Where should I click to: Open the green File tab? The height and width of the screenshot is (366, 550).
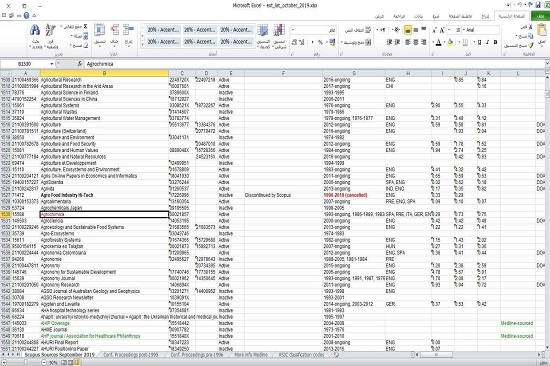(x=540, y=16)
